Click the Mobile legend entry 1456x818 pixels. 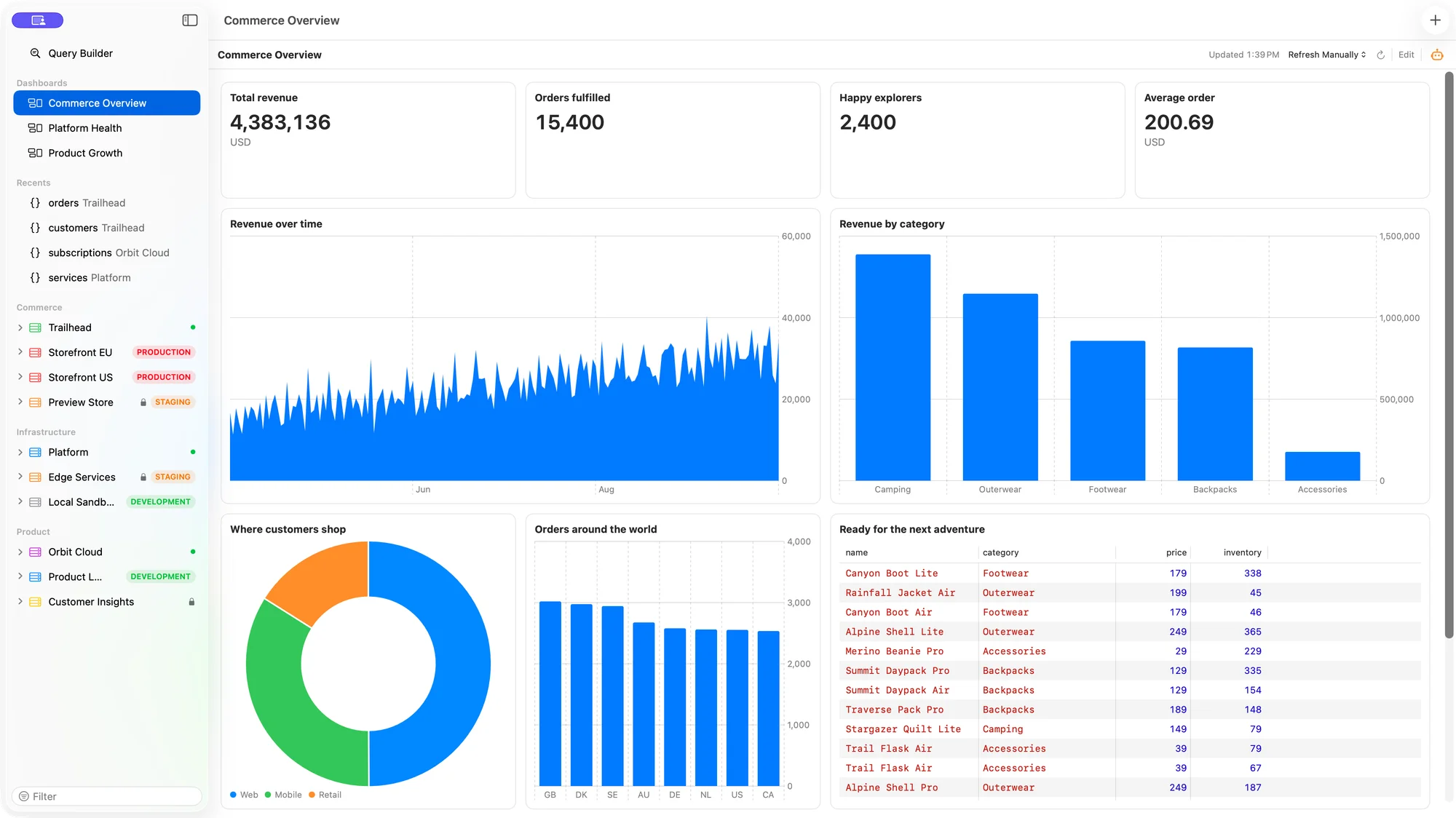[283, 795]
